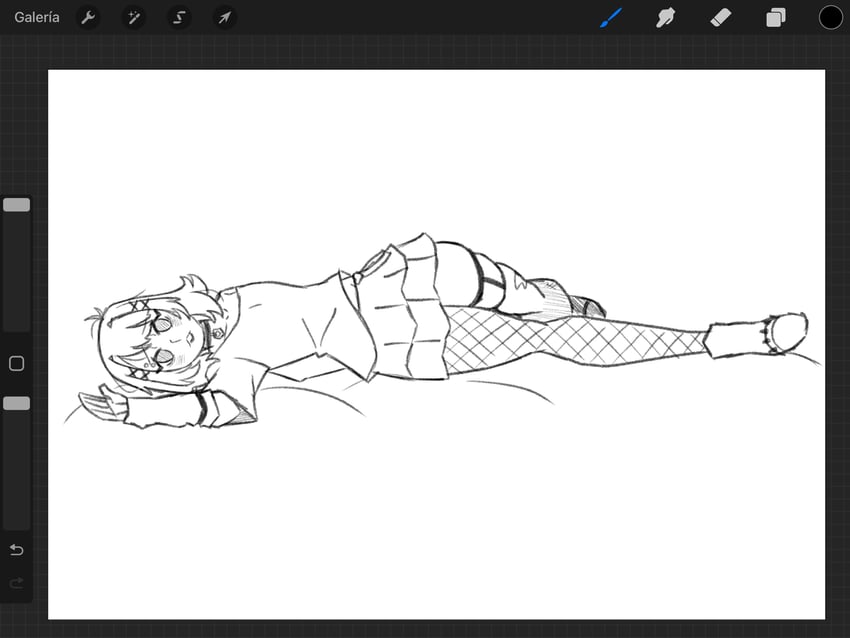
Task: Activate the Transform arrow tool
Action: coord(224,18)
